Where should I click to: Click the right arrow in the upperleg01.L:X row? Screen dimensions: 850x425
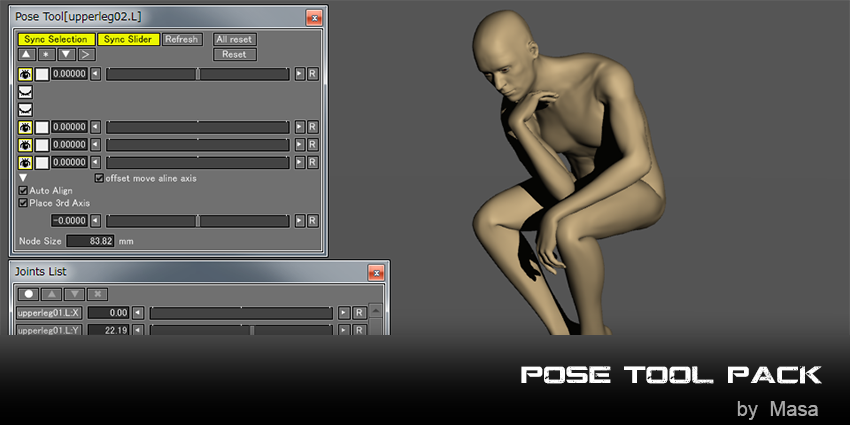click(344, 313)
